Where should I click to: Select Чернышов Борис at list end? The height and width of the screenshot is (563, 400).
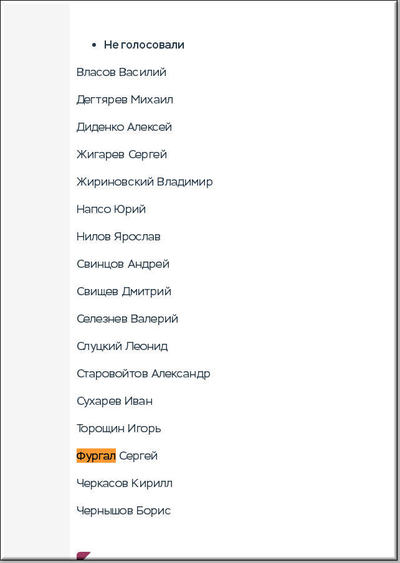(124, 511)
